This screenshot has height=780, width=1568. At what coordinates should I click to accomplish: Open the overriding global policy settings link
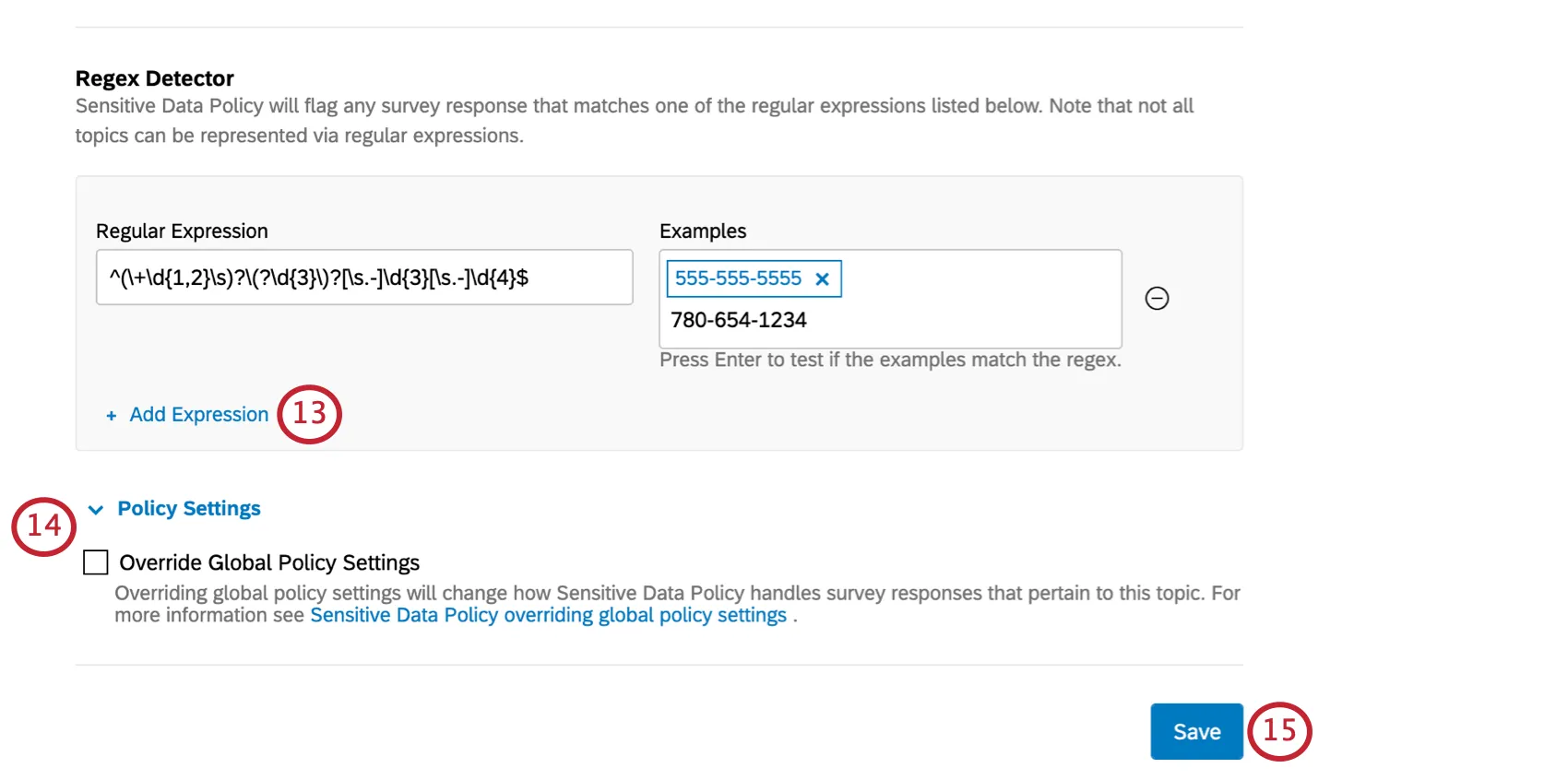[548, 615]
